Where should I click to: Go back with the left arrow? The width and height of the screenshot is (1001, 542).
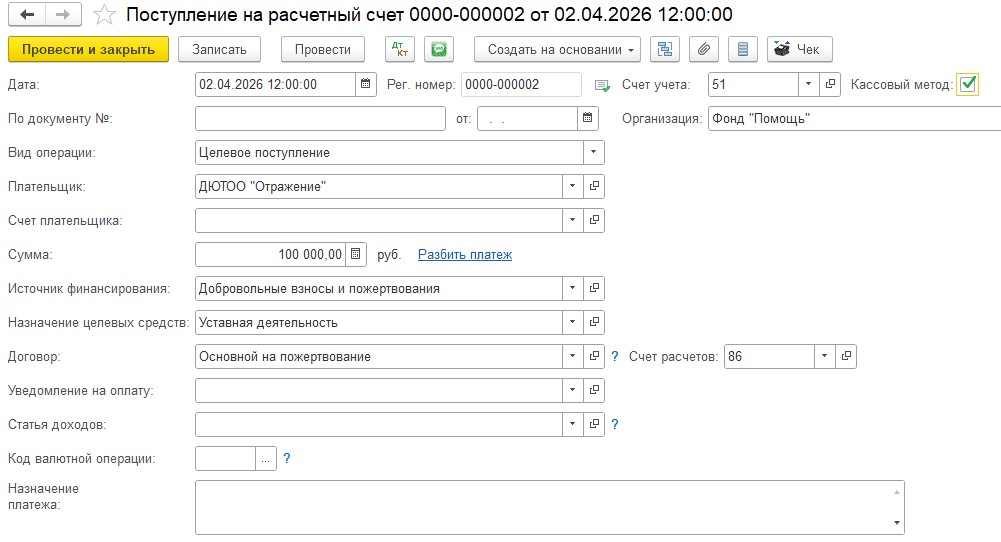click(x=27, y=14)
